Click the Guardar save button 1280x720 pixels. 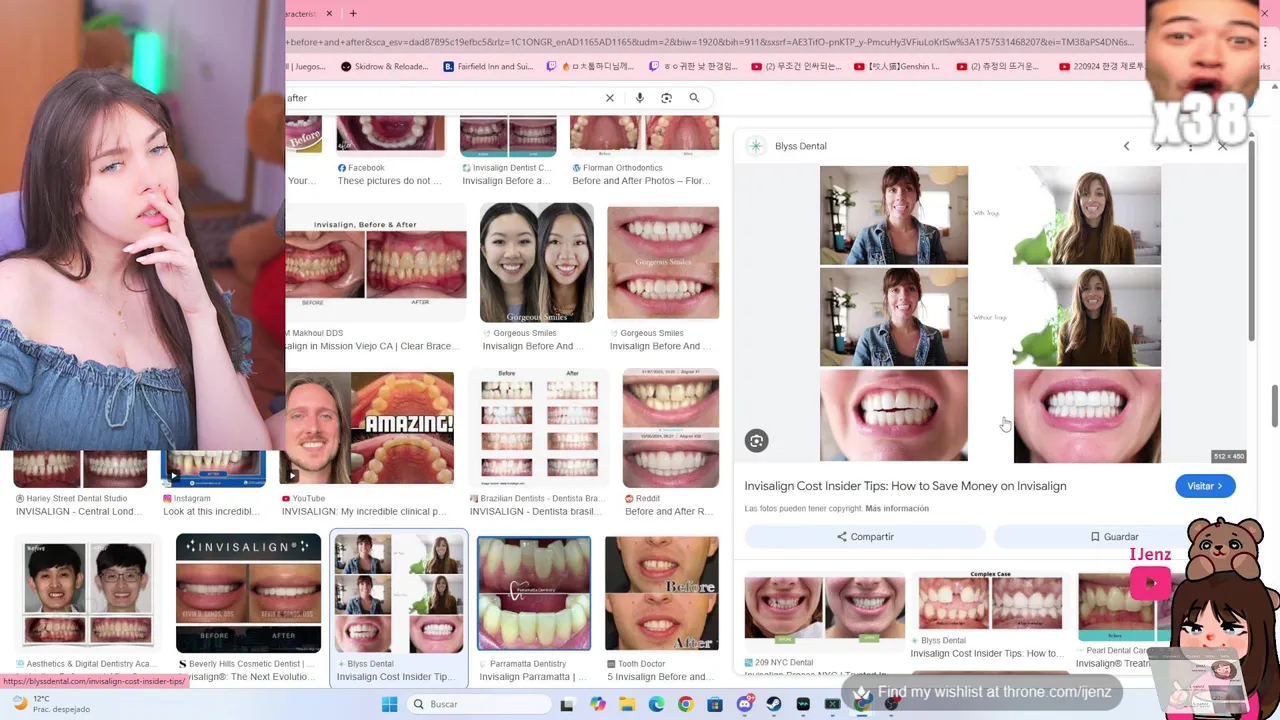pos(1114,537)
